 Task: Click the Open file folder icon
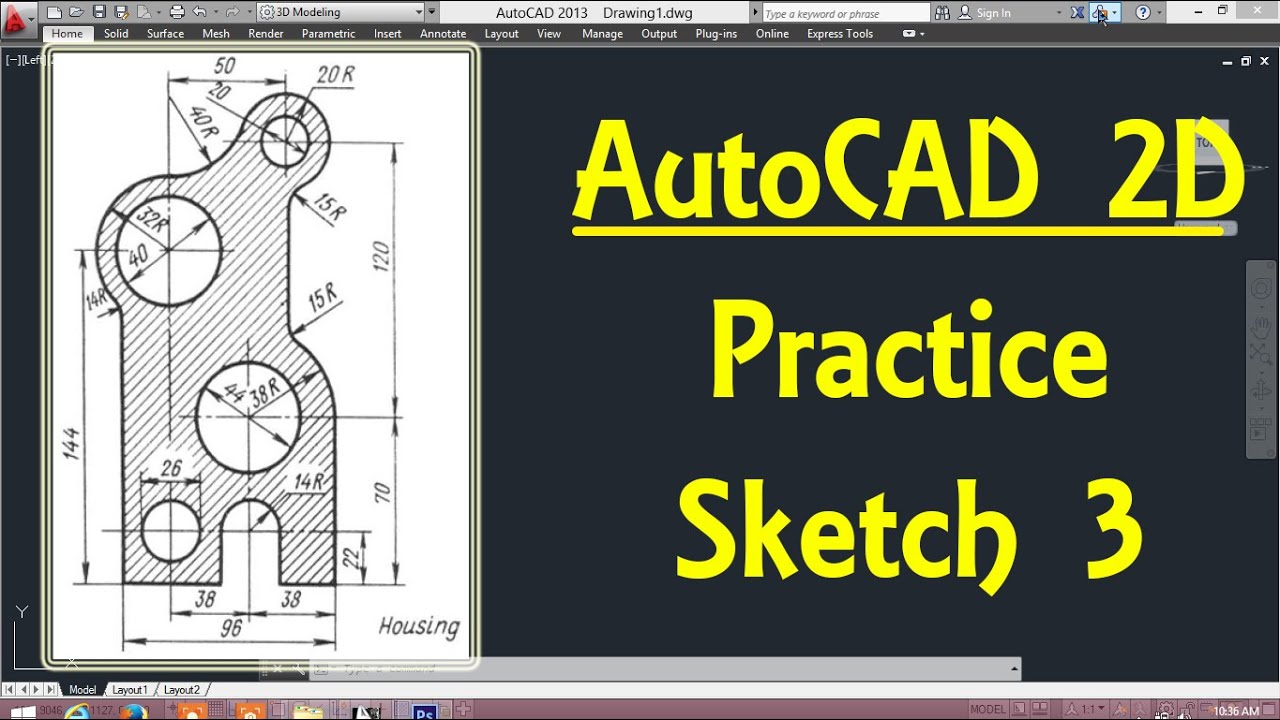[76, 12]
